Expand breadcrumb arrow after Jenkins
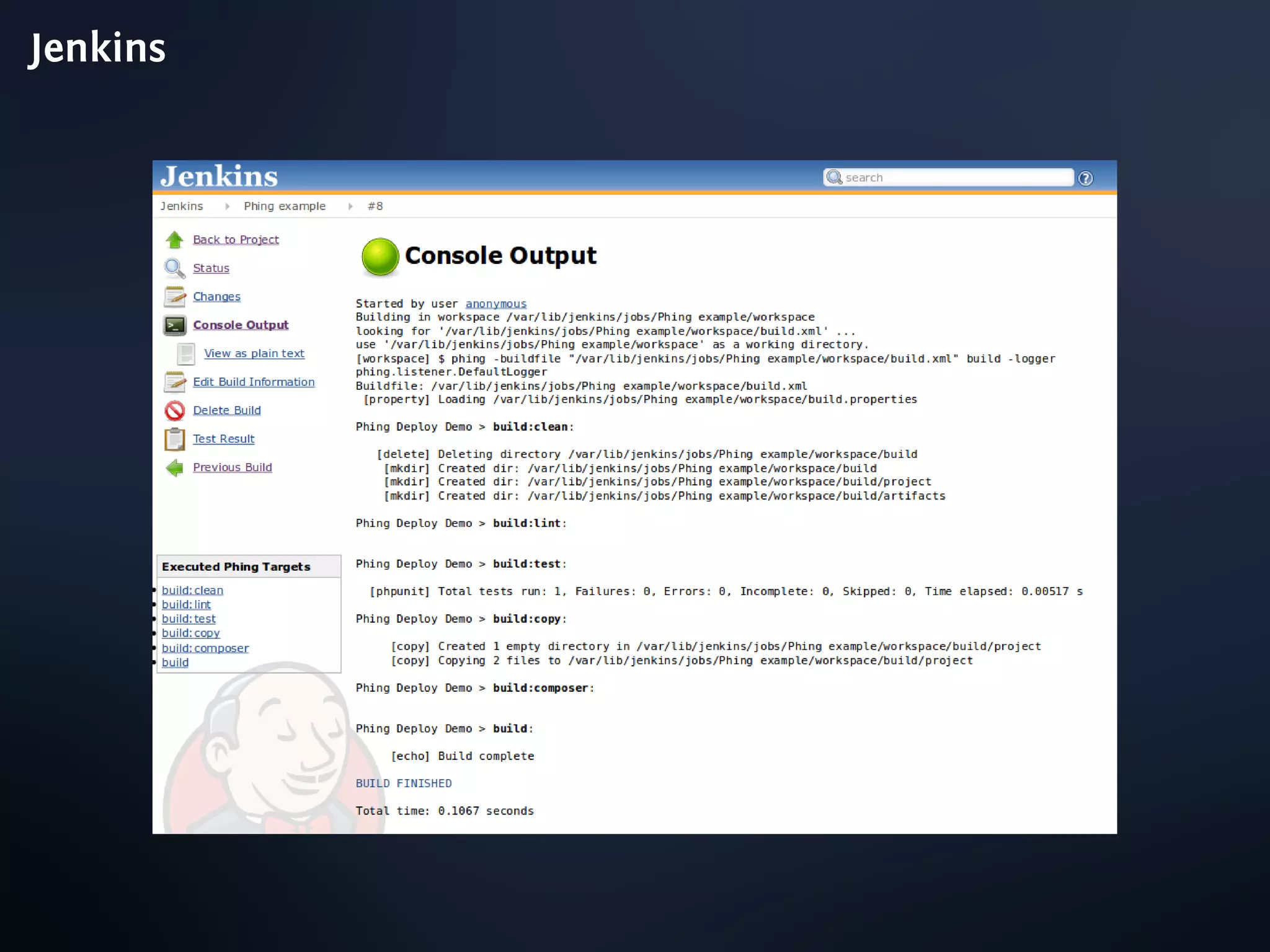Screen dimensions: 1270x952 point(228,206)
